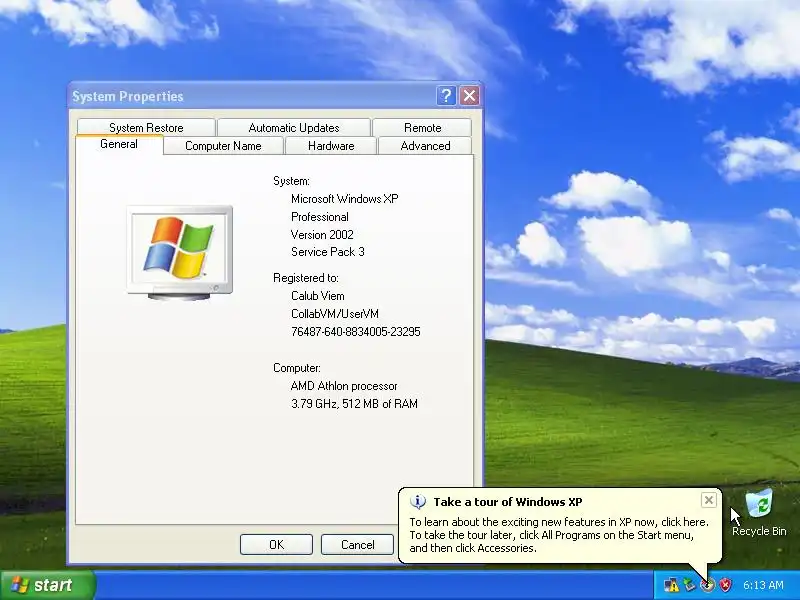This screenshot has height=600, width=800.
Task: Go to the Advanced tab
Action: pos(425,146)
